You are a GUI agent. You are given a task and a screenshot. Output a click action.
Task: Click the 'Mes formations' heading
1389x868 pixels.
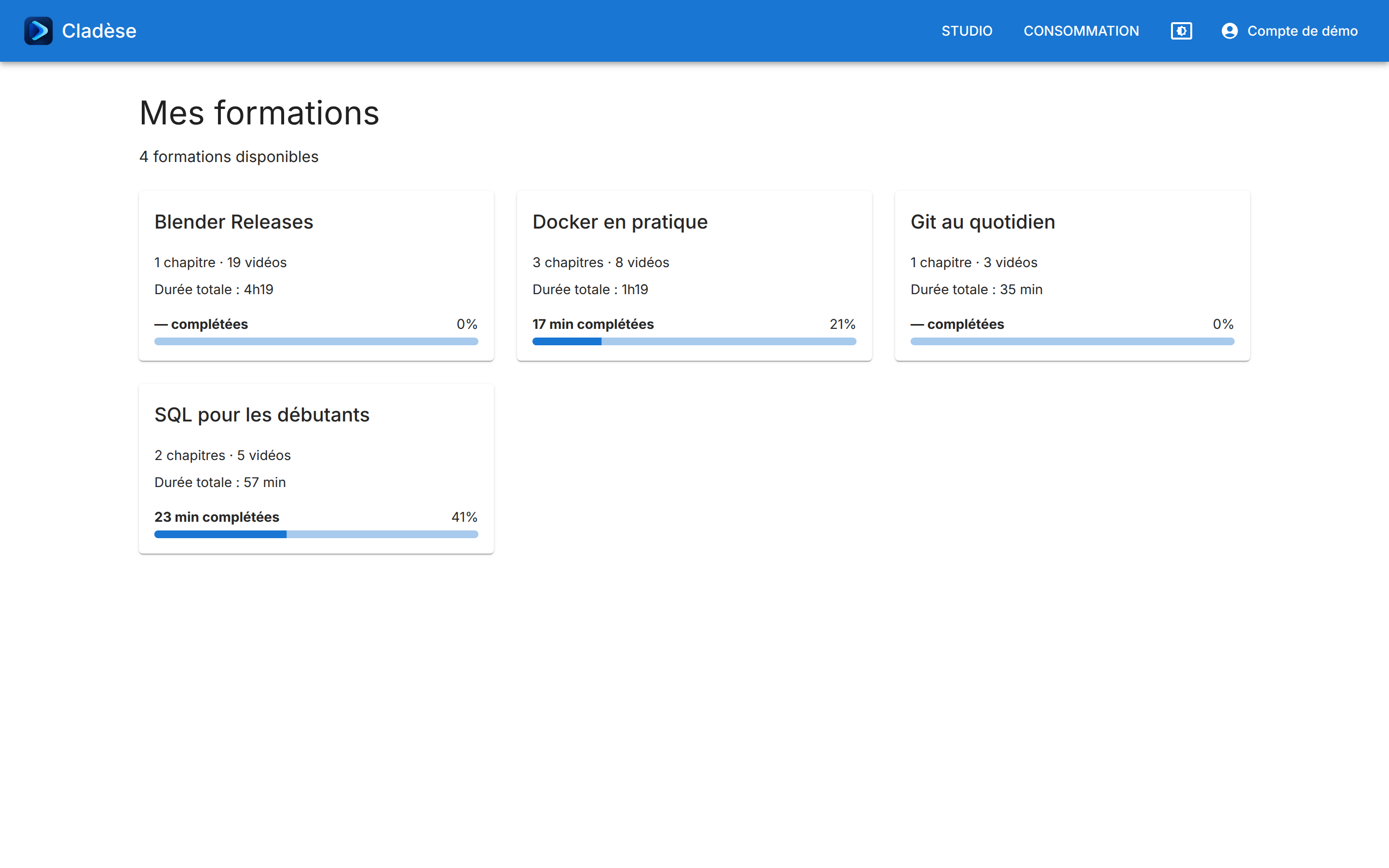click(259, 112)
